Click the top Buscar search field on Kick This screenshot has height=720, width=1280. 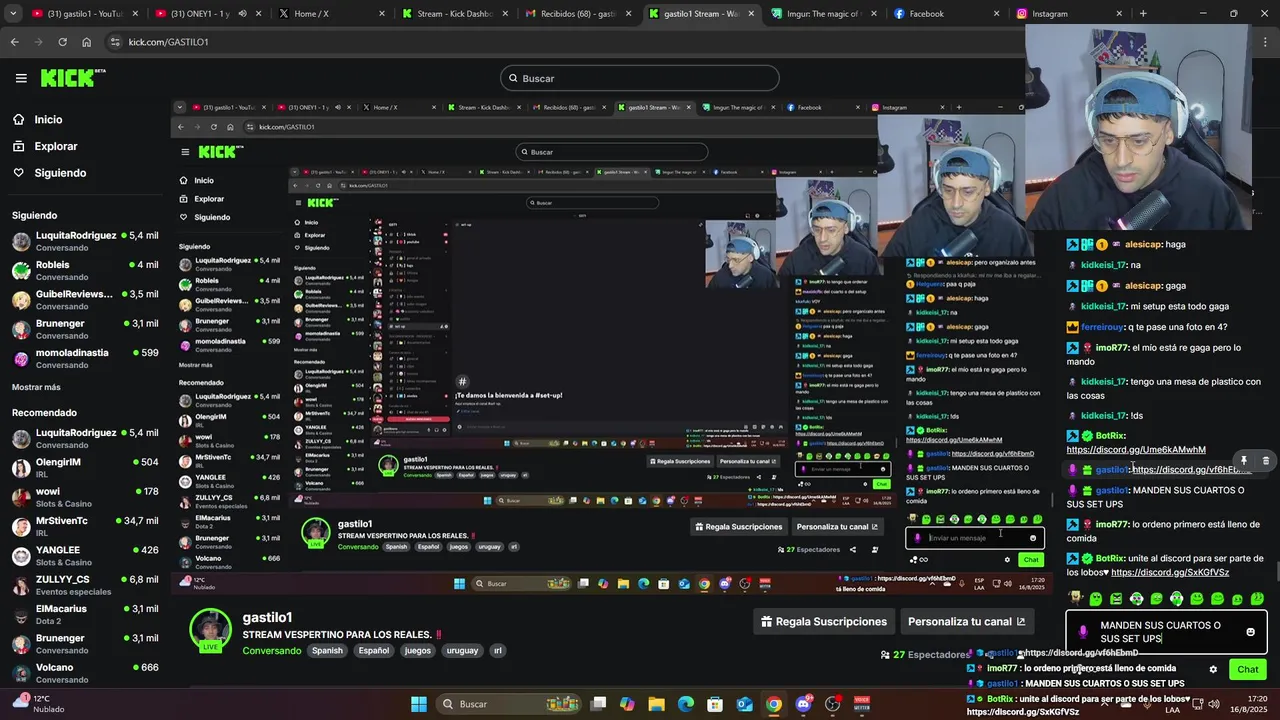[640, 78]
